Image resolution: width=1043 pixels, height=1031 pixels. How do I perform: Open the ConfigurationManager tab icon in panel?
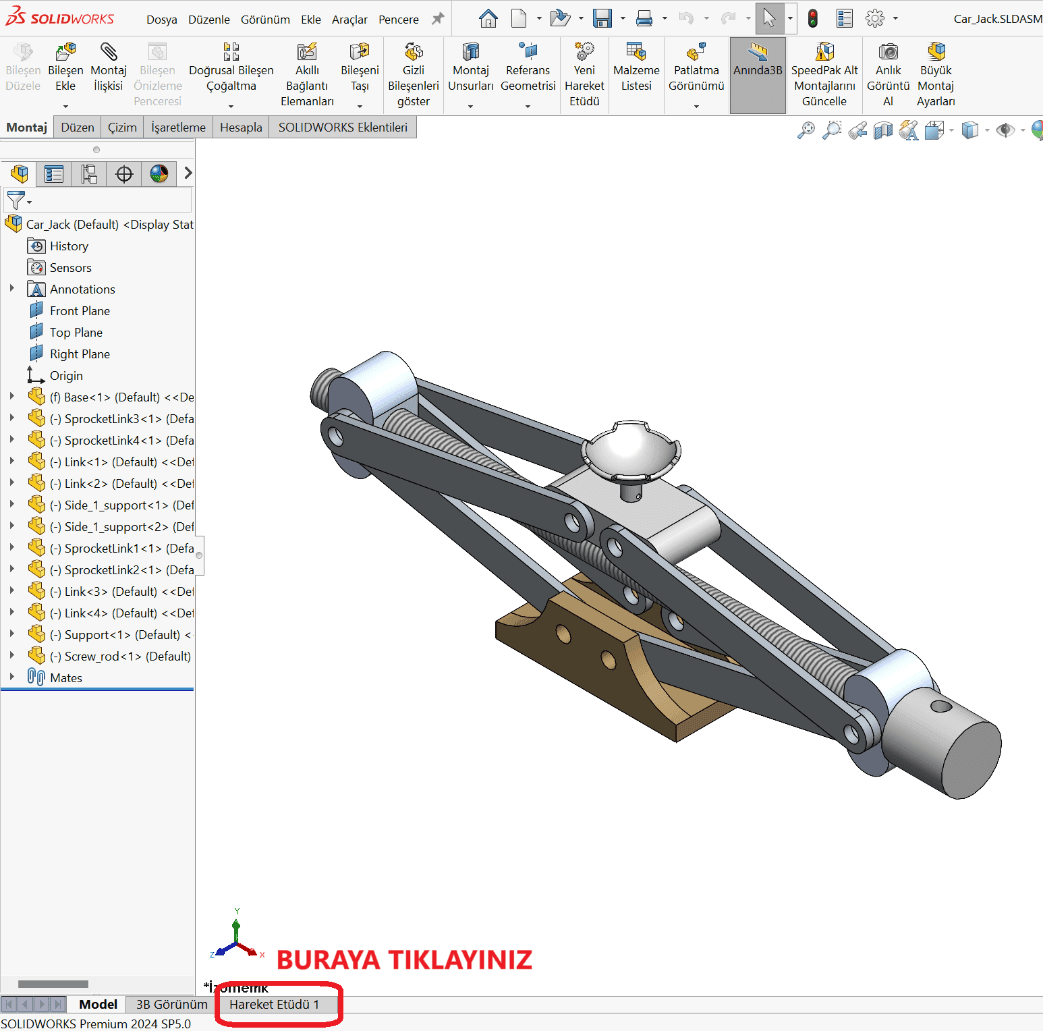tap(89, 174)
